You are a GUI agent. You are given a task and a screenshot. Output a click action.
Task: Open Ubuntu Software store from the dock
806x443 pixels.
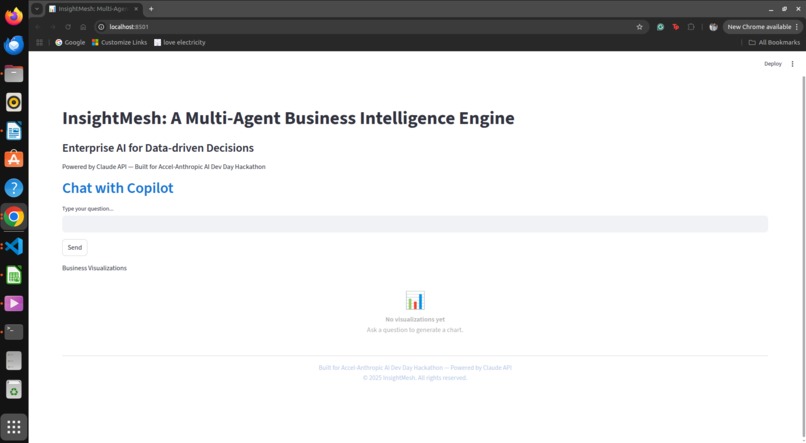14,159
